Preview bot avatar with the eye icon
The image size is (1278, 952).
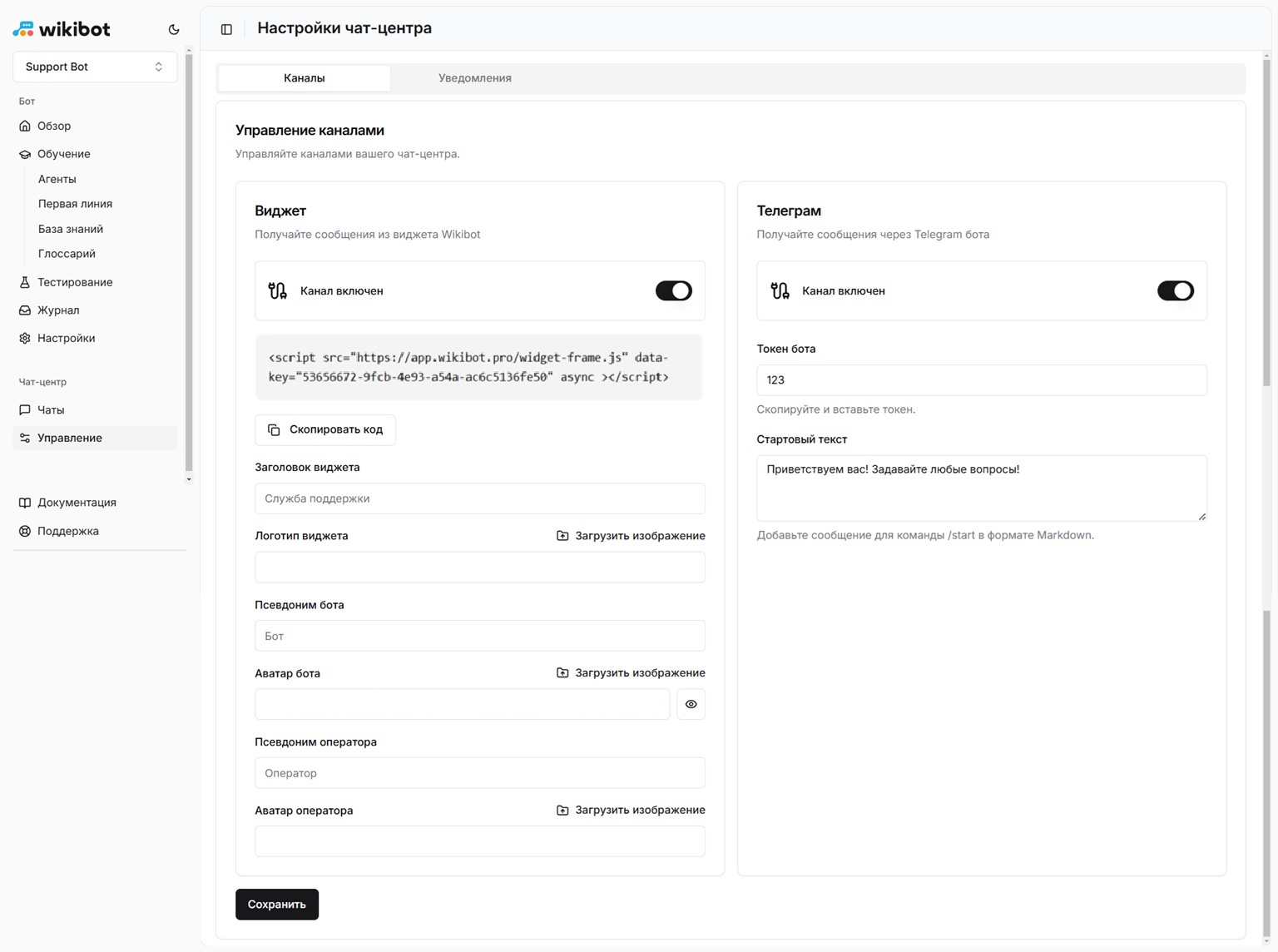pos(691,704)
